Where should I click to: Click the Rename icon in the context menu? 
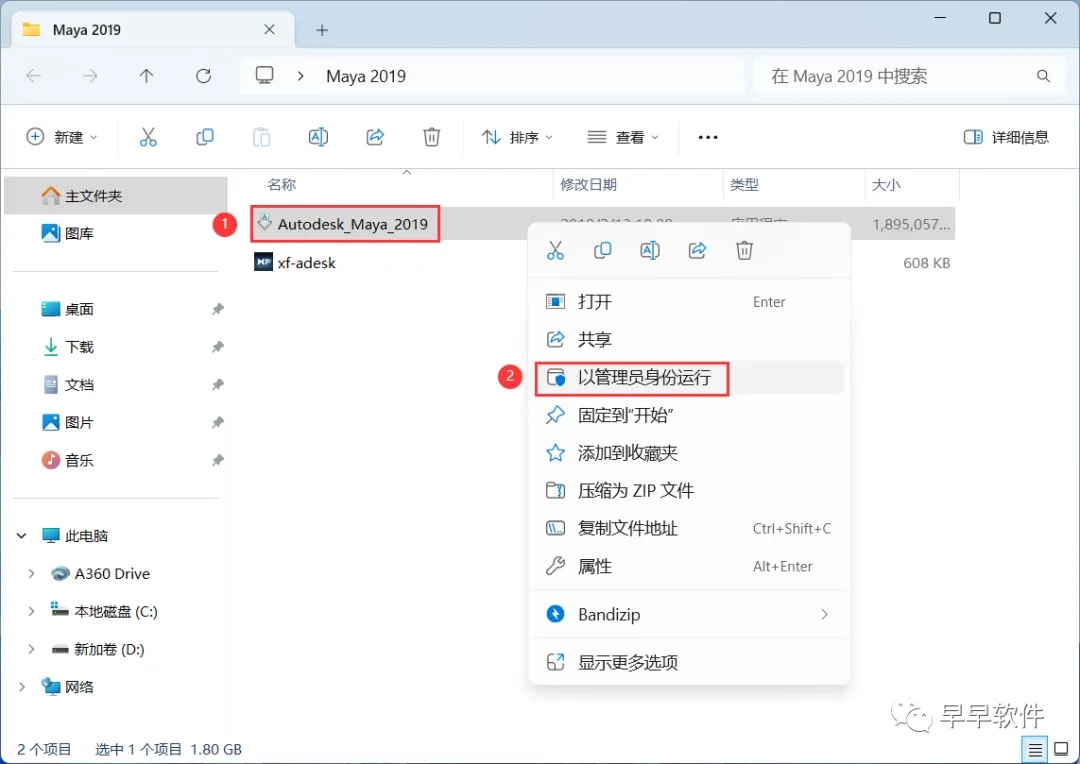coord(650,250)
